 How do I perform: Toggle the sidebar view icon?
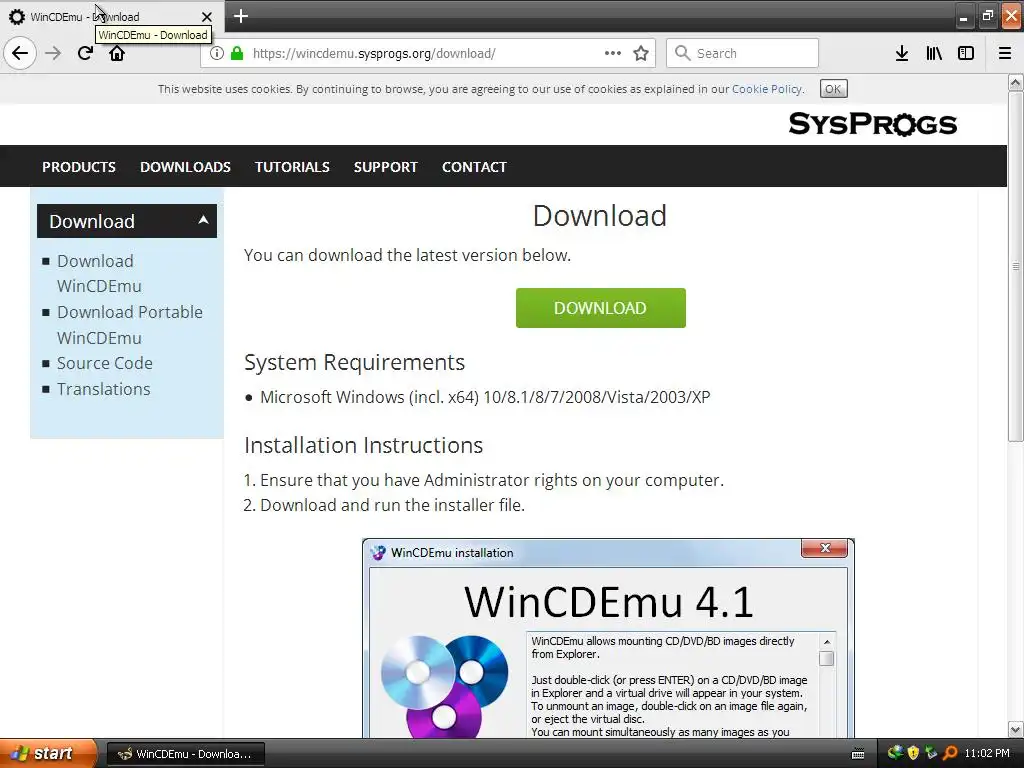click(966, 54)
